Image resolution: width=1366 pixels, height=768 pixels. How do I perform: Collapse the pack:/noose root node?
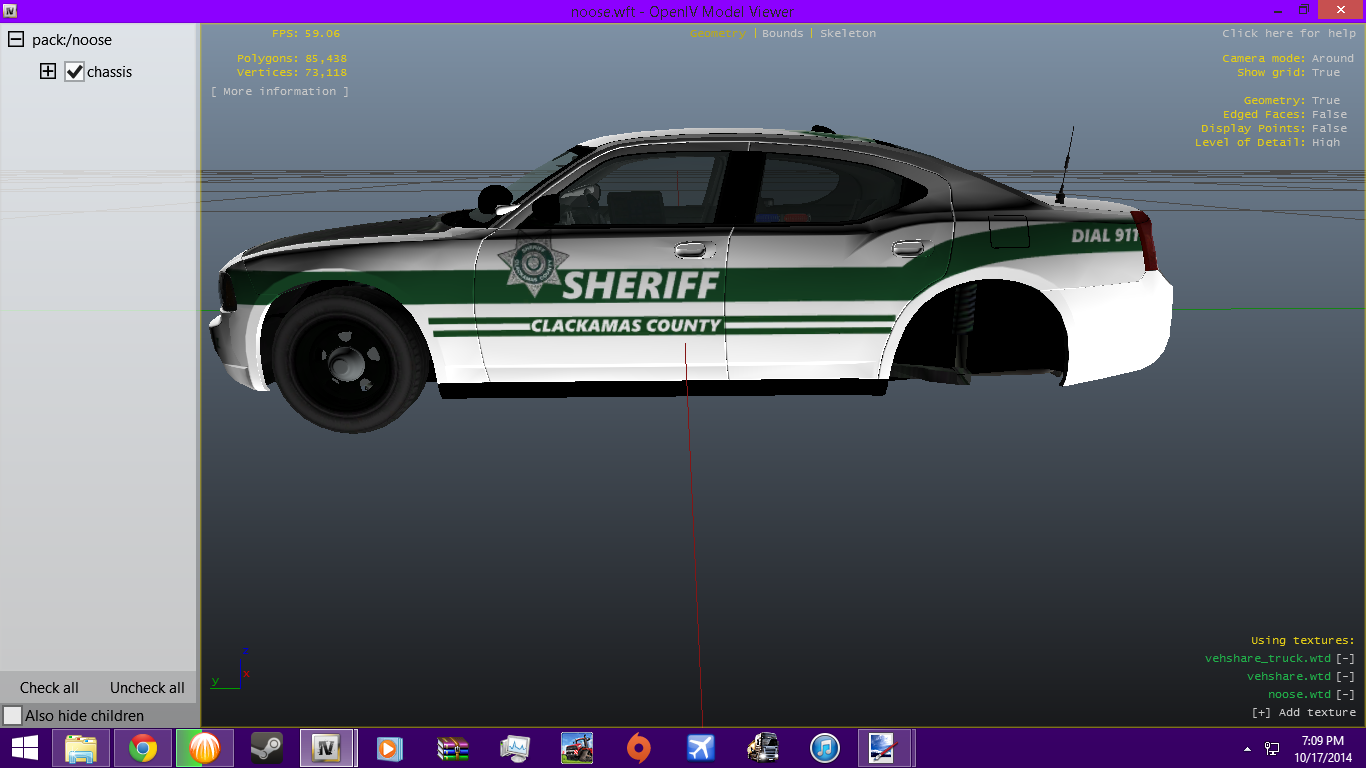pos(16,40)
